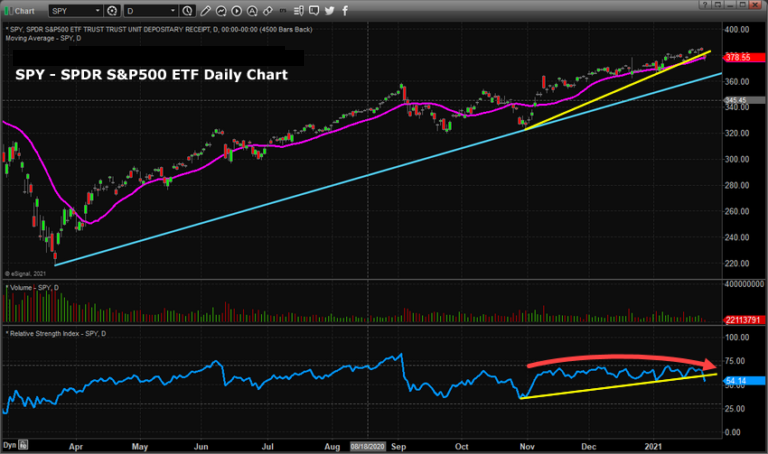The width and height of the screenshot is (768, 454).
Task: Select the Moving Average - SPY, D label
Action: 43,38
